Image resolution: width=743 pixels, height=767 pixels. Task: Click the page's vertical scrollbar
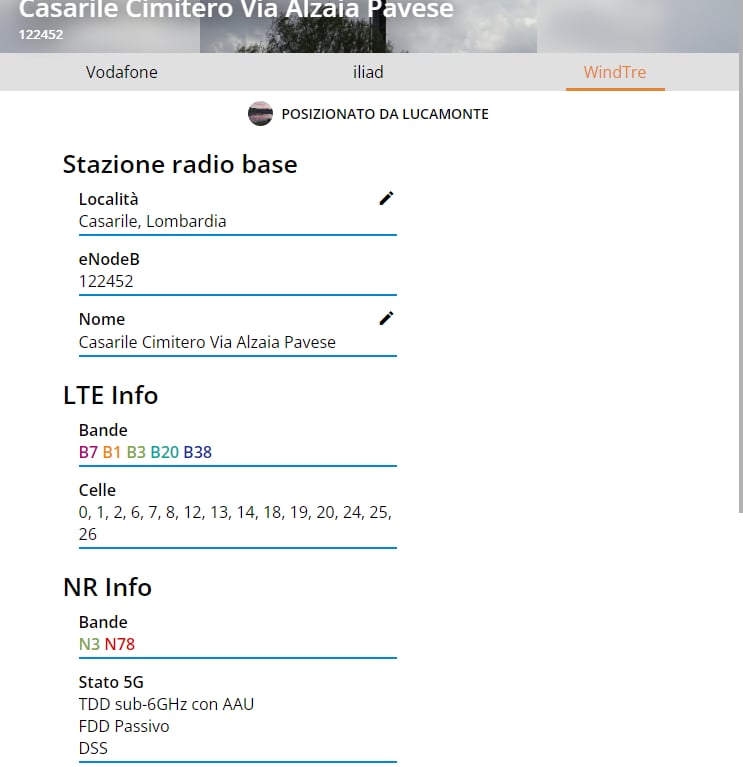click(741, 256)
